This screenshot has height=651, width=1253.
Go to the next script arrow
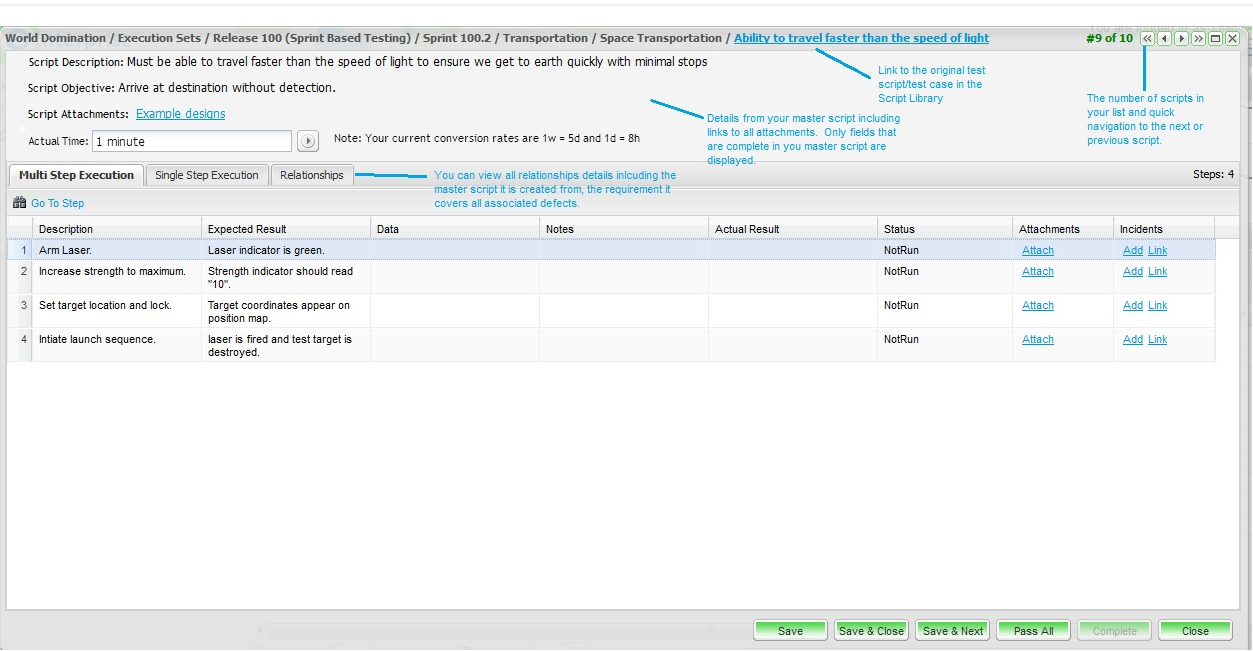click(x=1181, y=39)
